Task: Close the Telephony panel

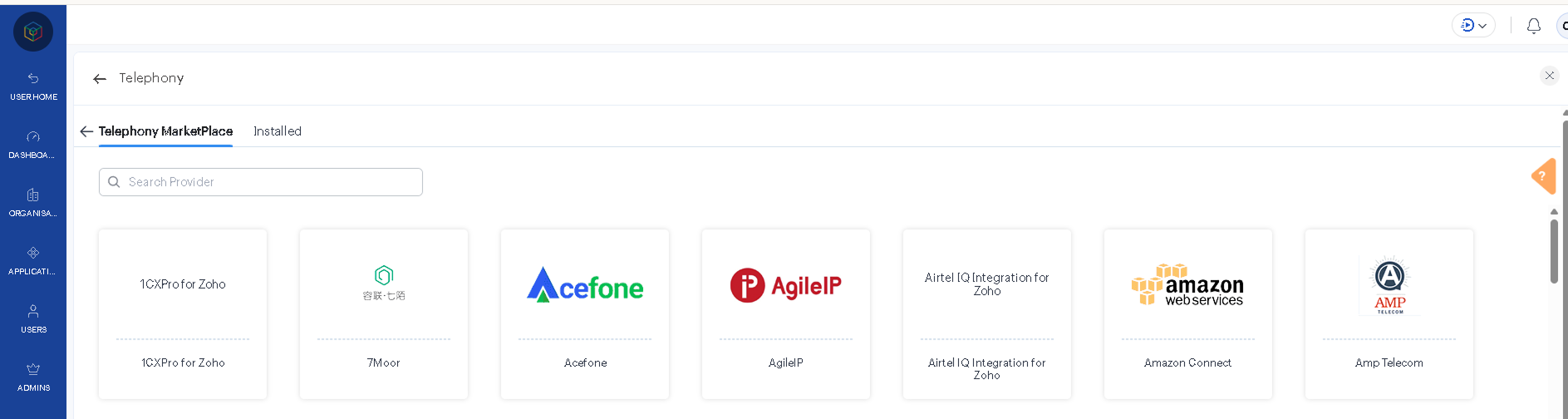Action: [x=1549, y=76]
